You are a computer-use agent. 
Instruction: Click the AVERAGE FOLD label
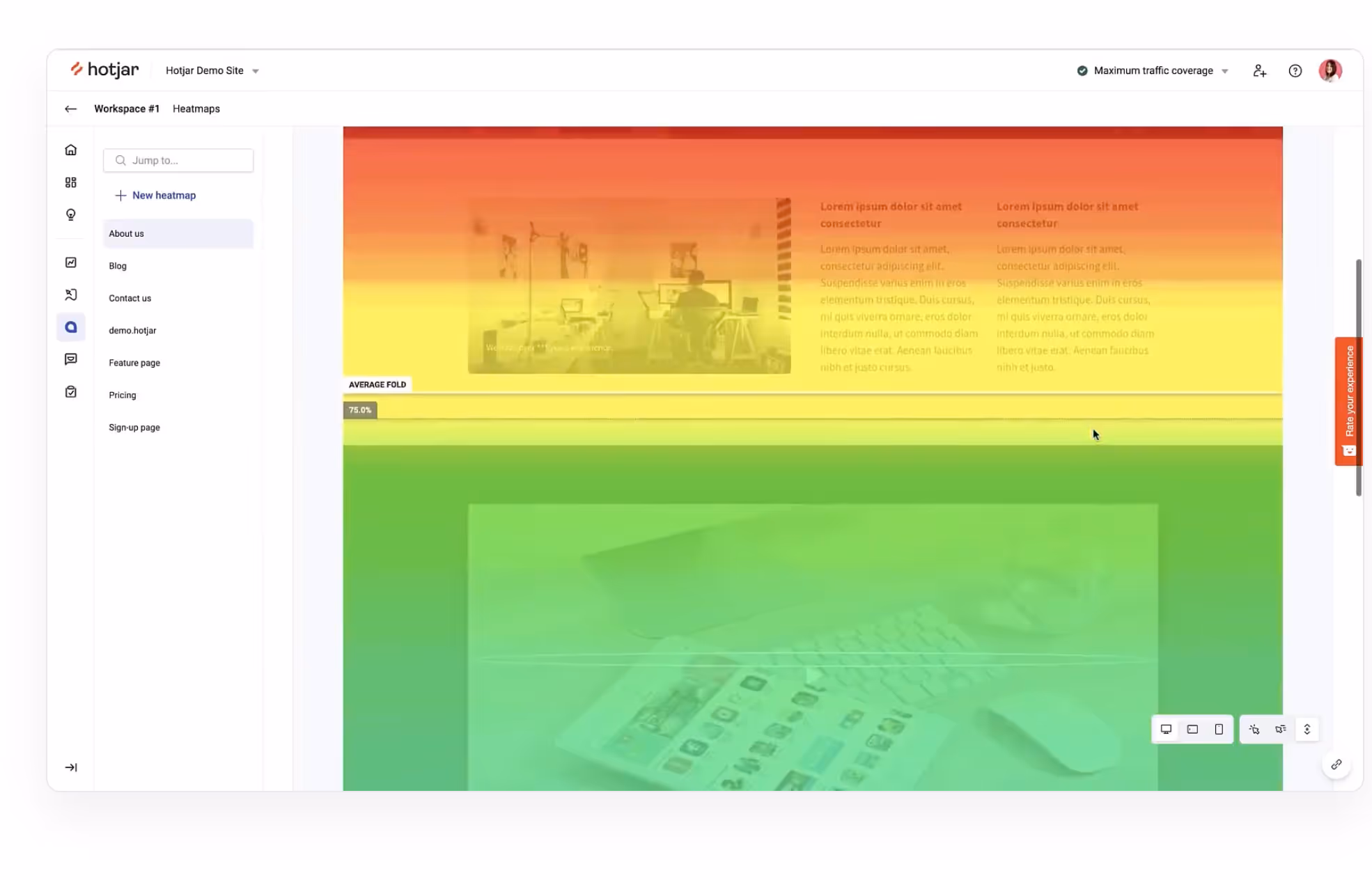[x=377, y=384]
